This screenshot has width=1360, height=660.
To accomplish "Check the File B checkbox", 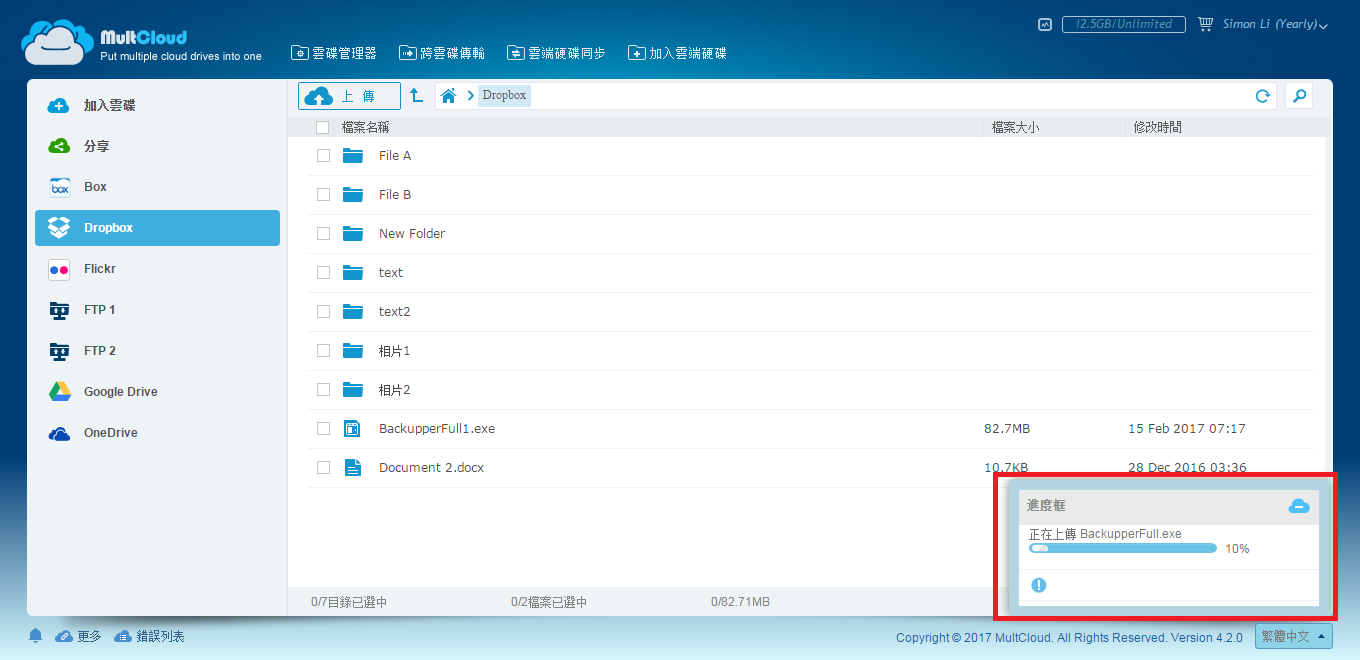I will [323, 195].
